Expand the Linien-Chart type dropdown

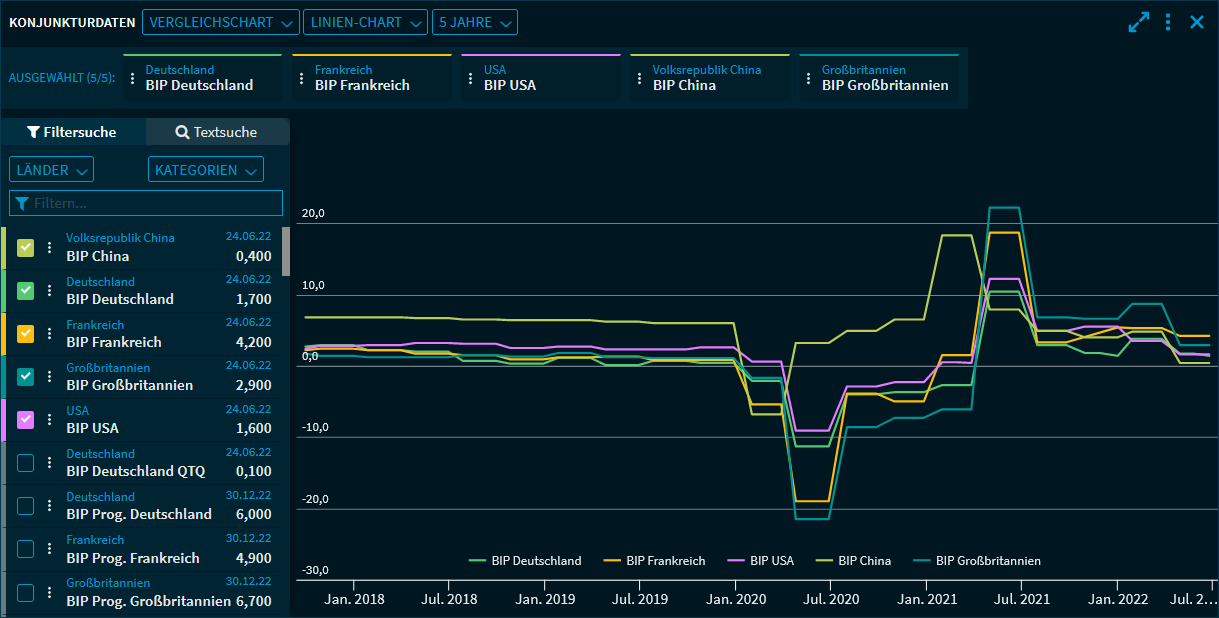[x=365, y=22]
